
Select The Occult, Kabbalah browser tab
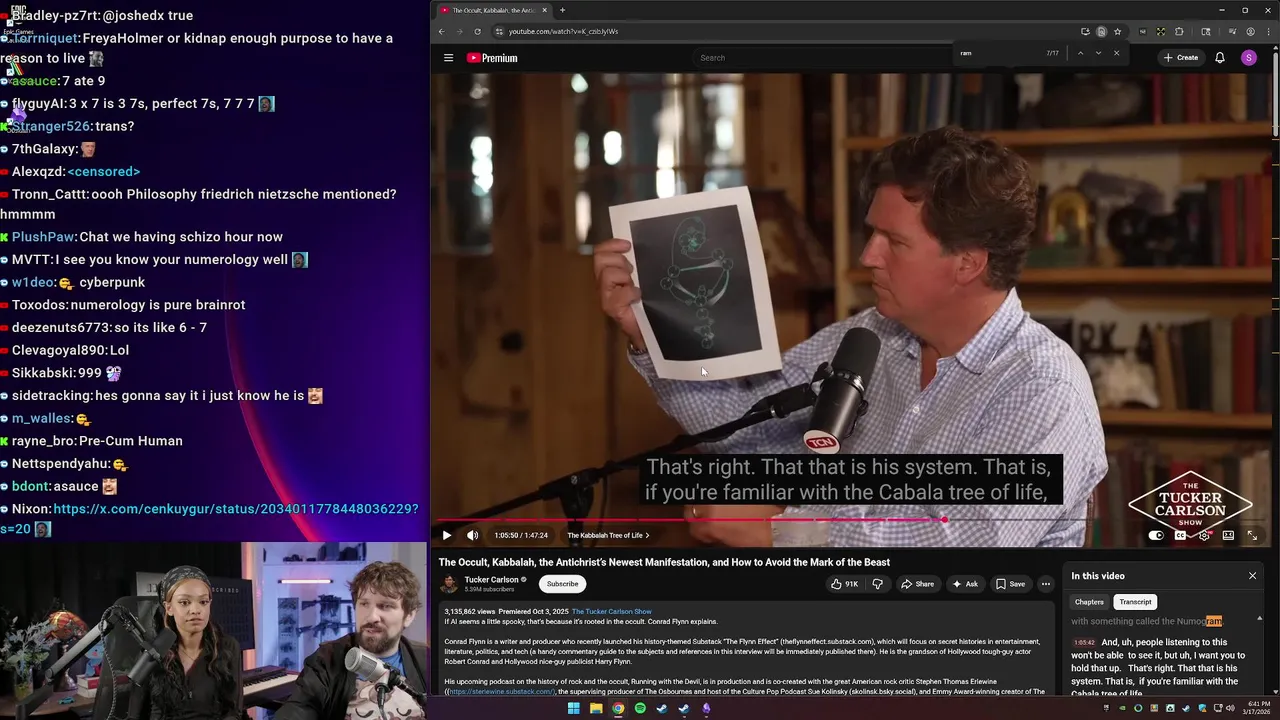[x=493, y=10]
